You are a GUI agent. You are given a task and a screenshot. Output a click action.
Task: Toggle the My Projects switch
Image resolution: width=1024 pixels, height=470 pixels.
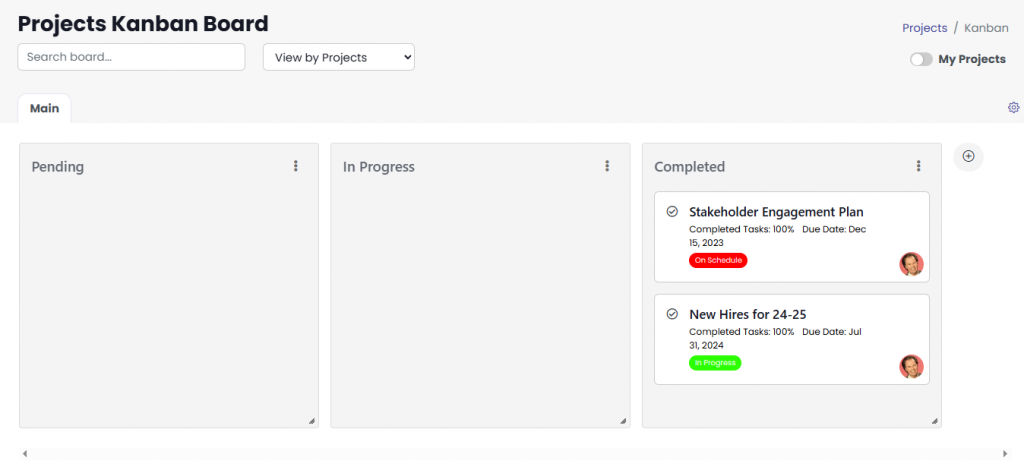pos(921,59)
